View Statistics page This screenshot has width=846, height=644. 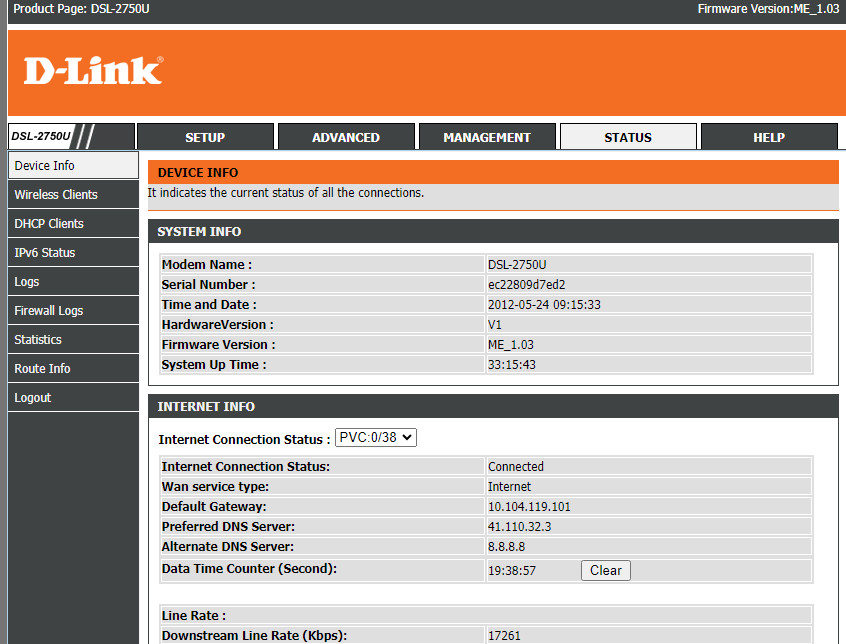click(x=73, y=339)
